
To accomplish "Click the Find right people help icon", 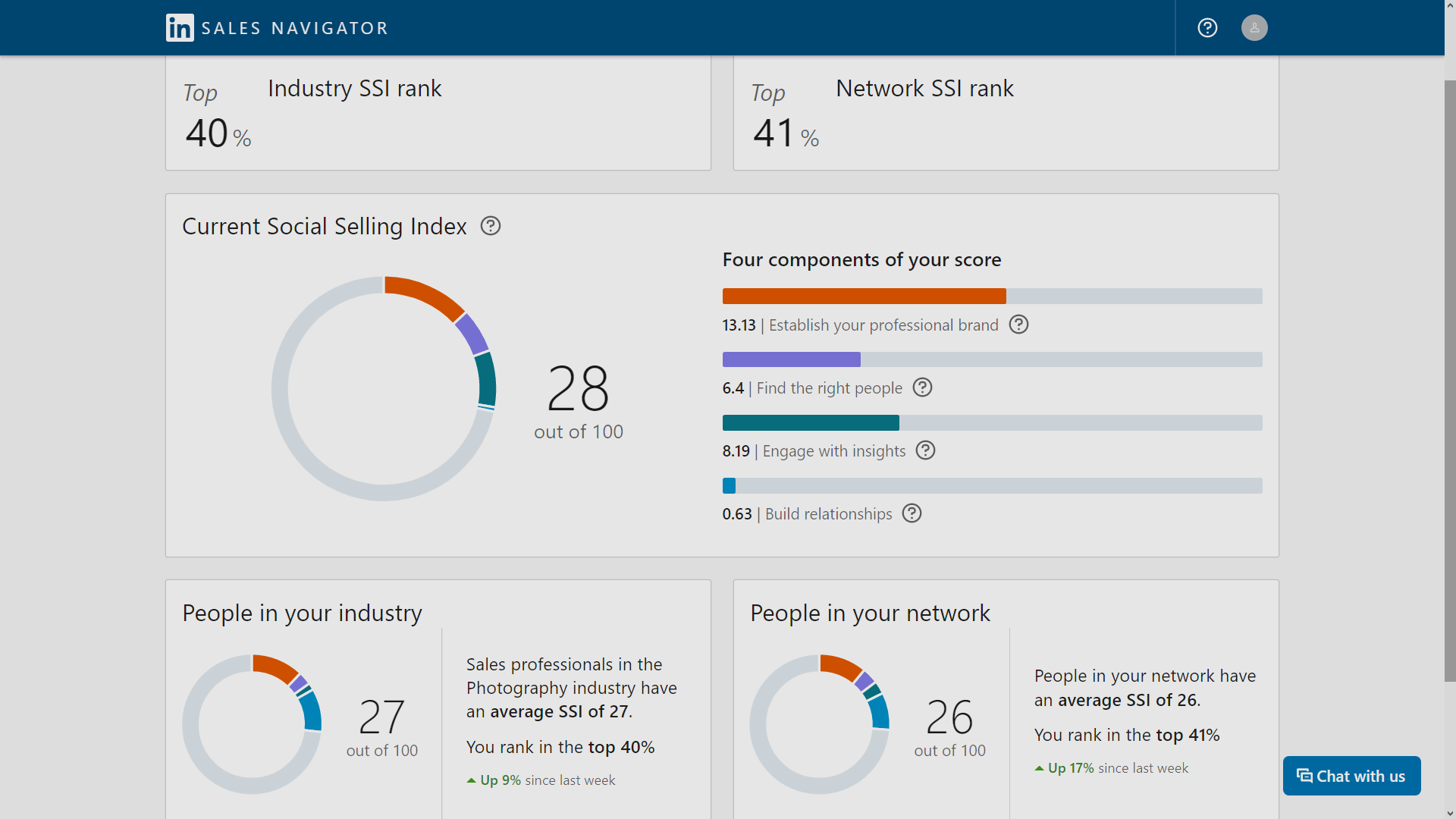I will (x=921, y=387).
